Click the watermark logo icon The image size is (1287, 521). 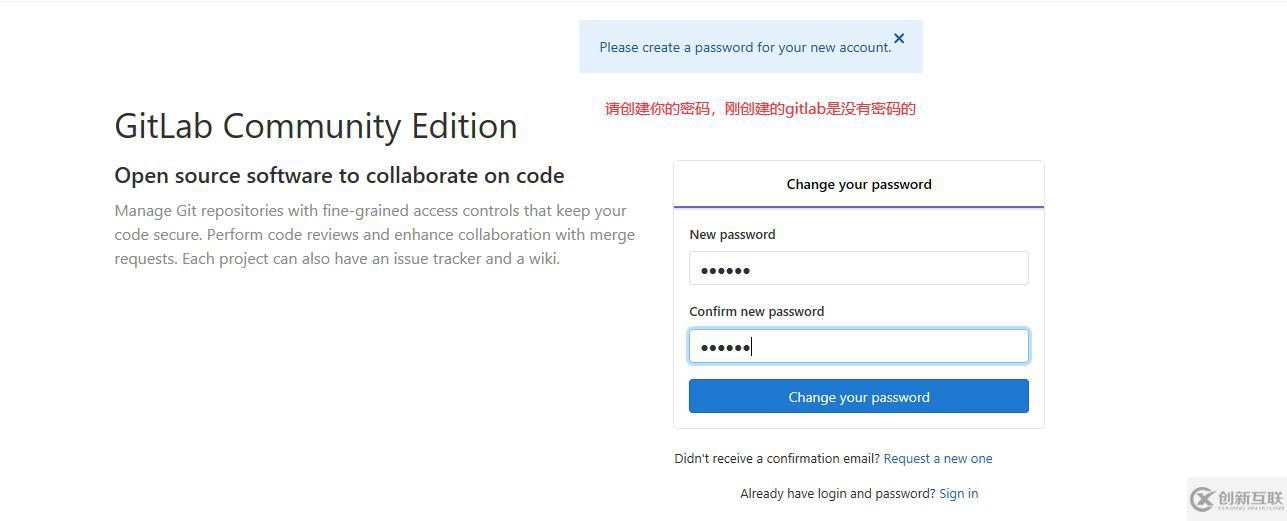click(x=1201, y=499)
